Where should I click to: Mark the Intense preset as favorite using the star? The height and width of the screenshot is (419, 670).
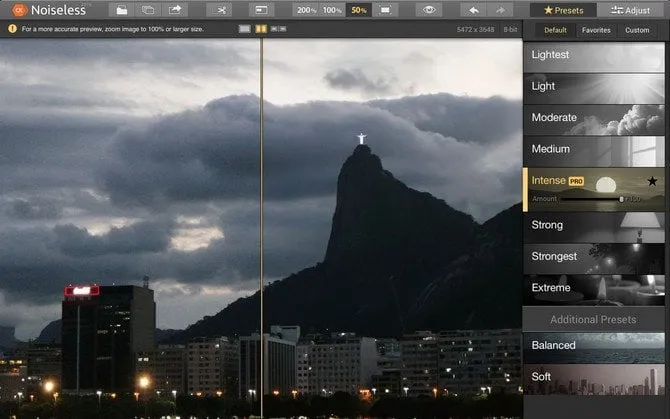point(652,181)
